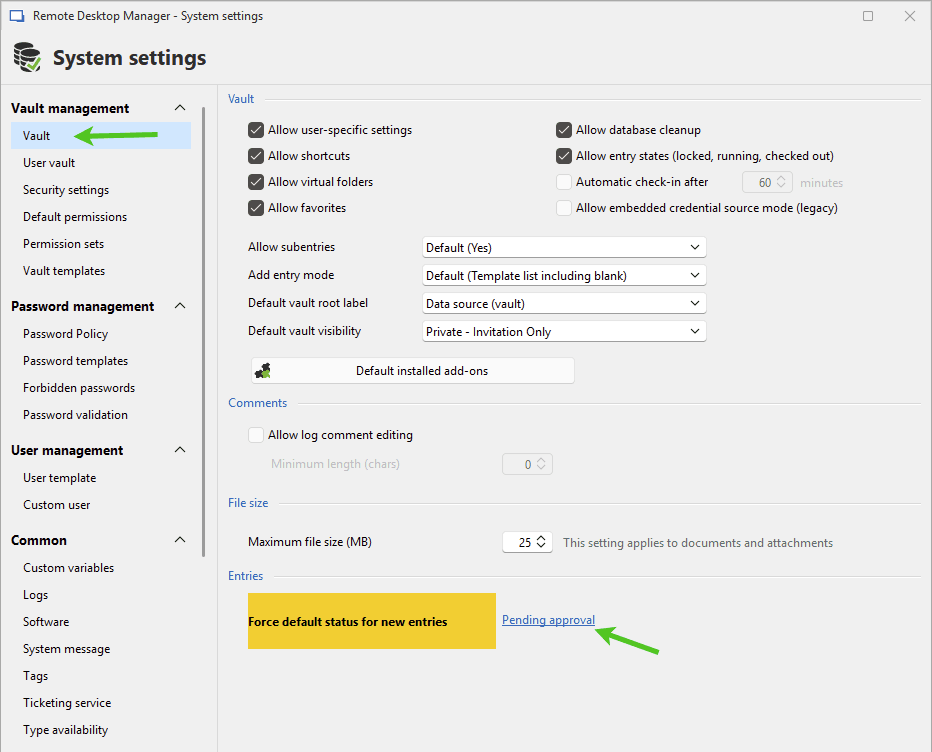Collapse the Vault management section
This screenshot has height=752, width=932.
coord(180,108)
